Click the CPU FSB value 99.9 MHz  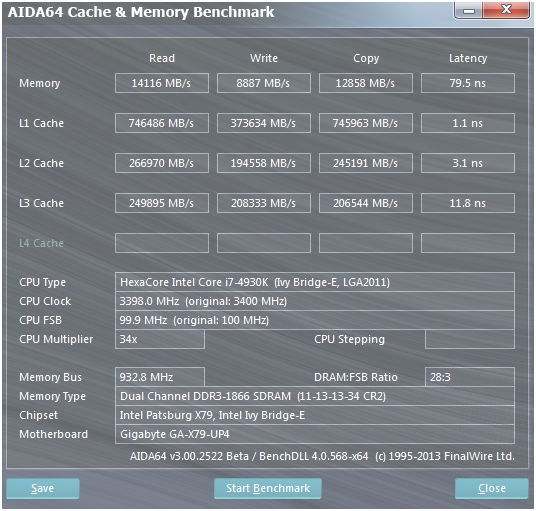[x=315, y=320]
